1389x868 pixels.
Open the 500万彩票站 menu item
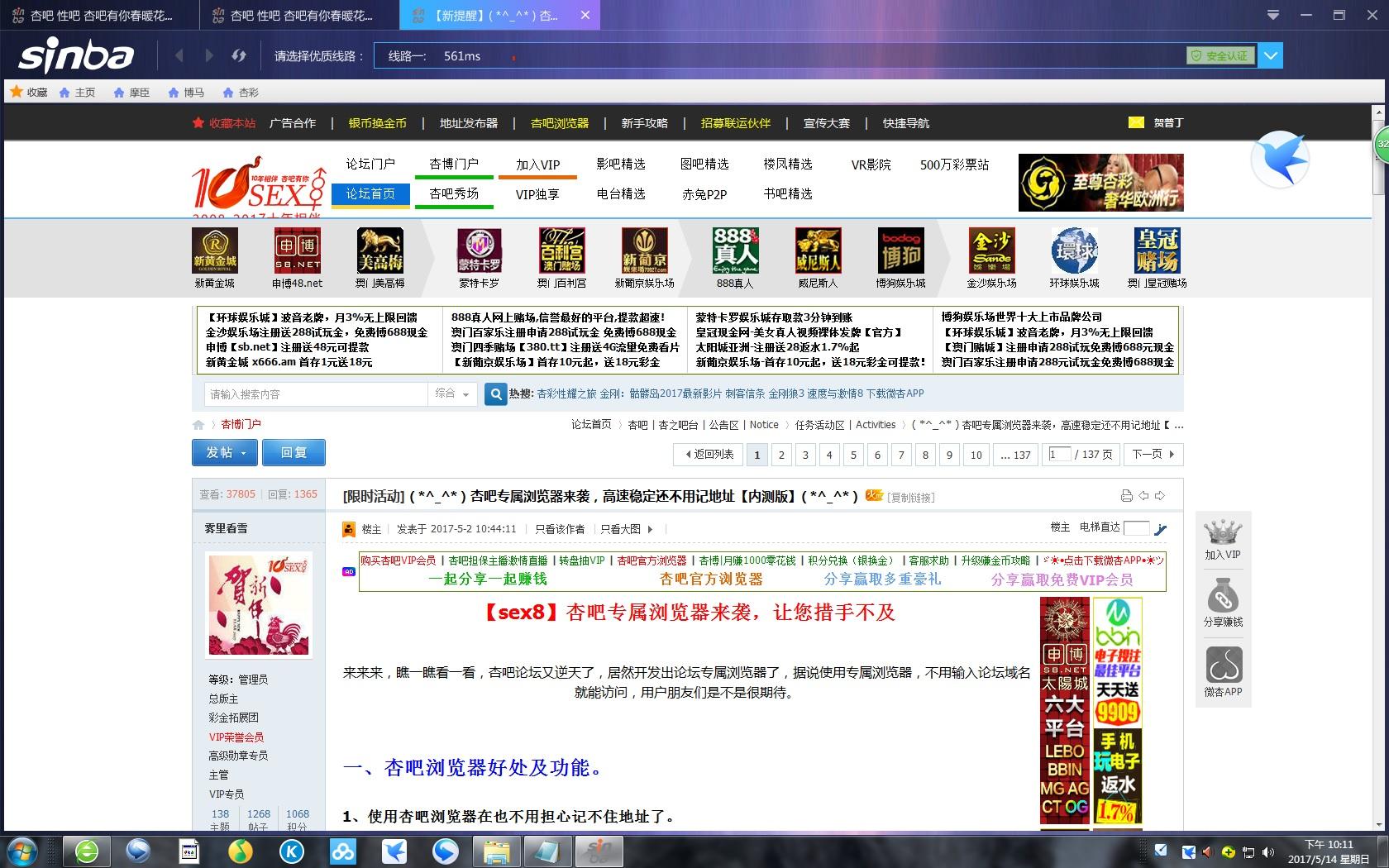[954, 165]
